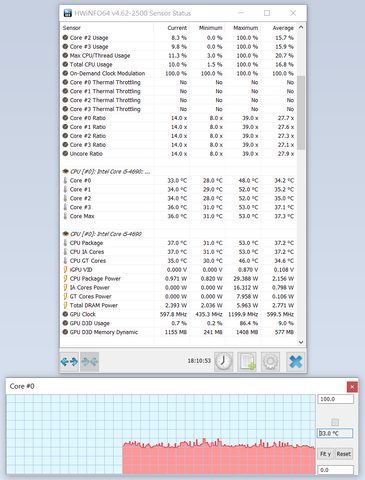
Task: Click the Core Max thermometer icon
Action: click(x=65, y=216)
